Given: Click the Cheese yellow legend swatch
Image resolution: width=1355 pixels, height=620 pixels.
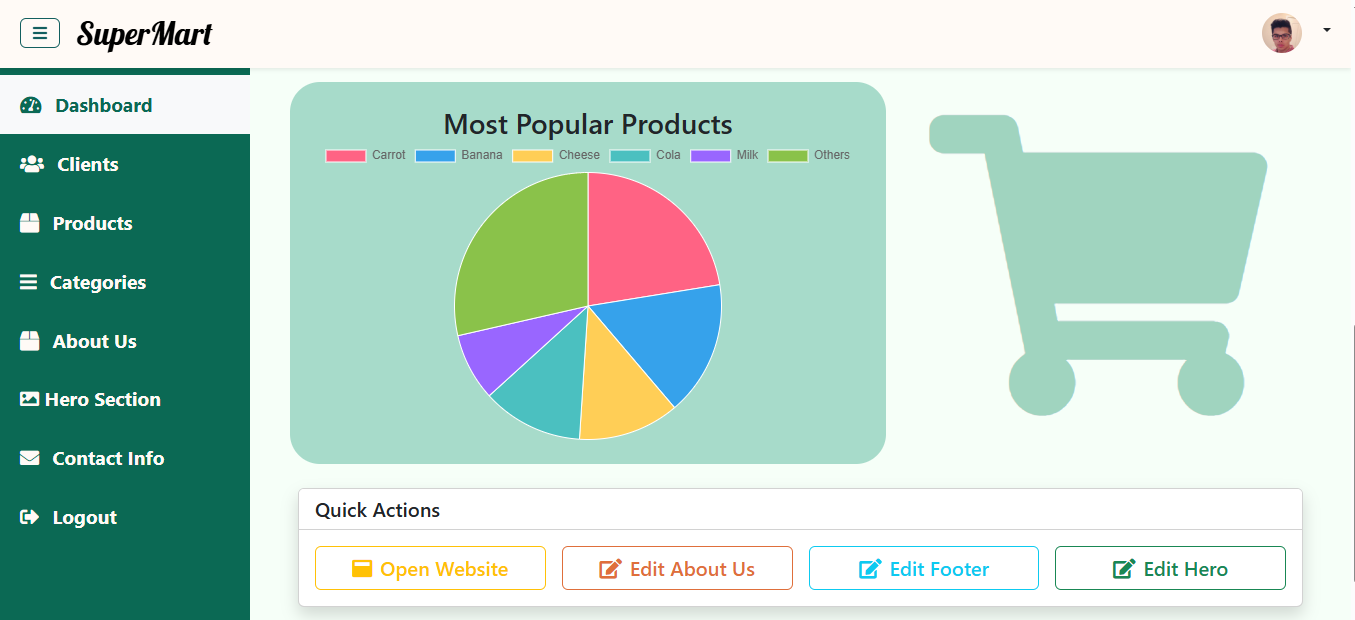Looking at the screenshot, I should pyautogui.click(x=532, y=155).
